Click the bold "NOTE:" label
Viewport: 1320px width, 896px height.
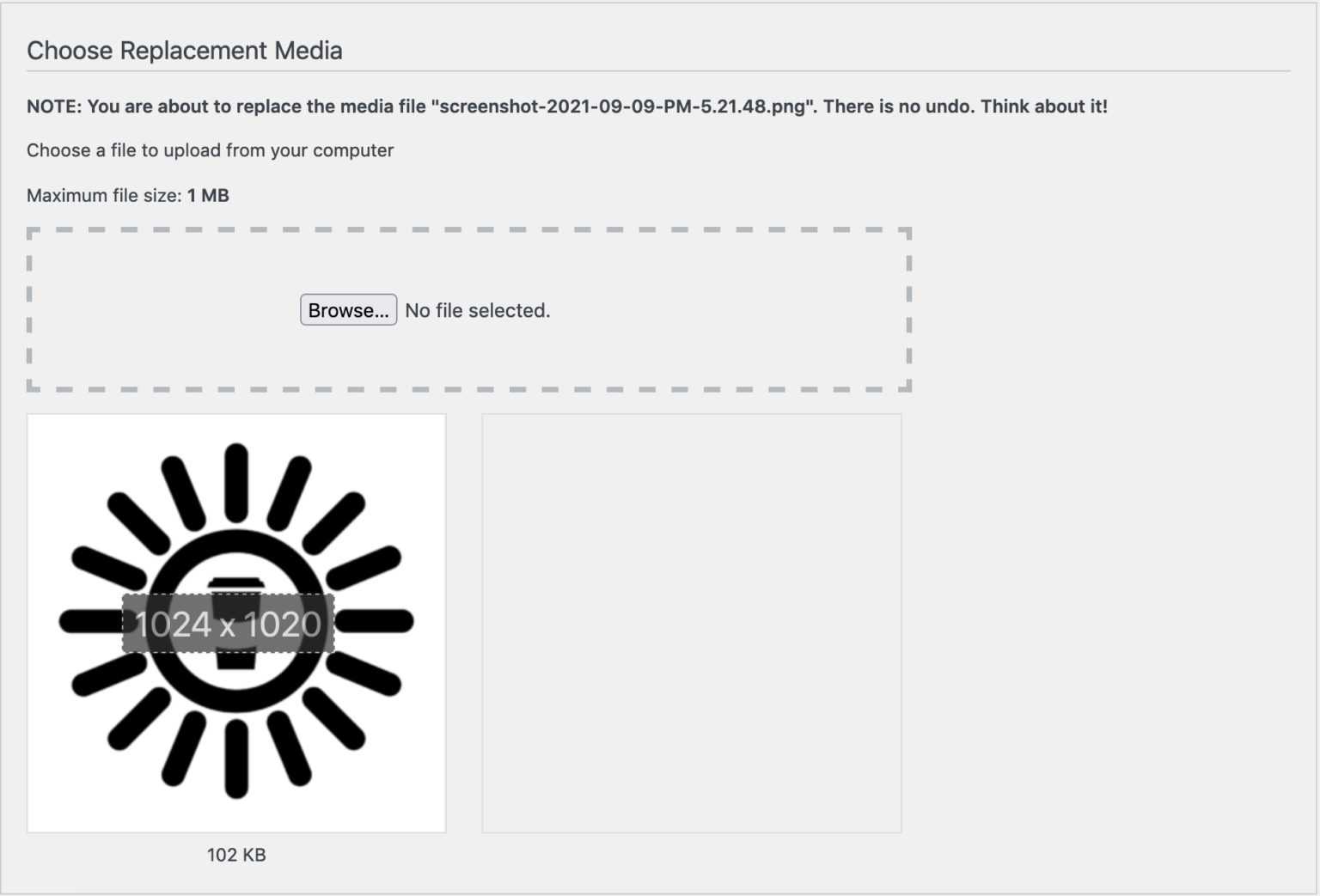(54, 107)
